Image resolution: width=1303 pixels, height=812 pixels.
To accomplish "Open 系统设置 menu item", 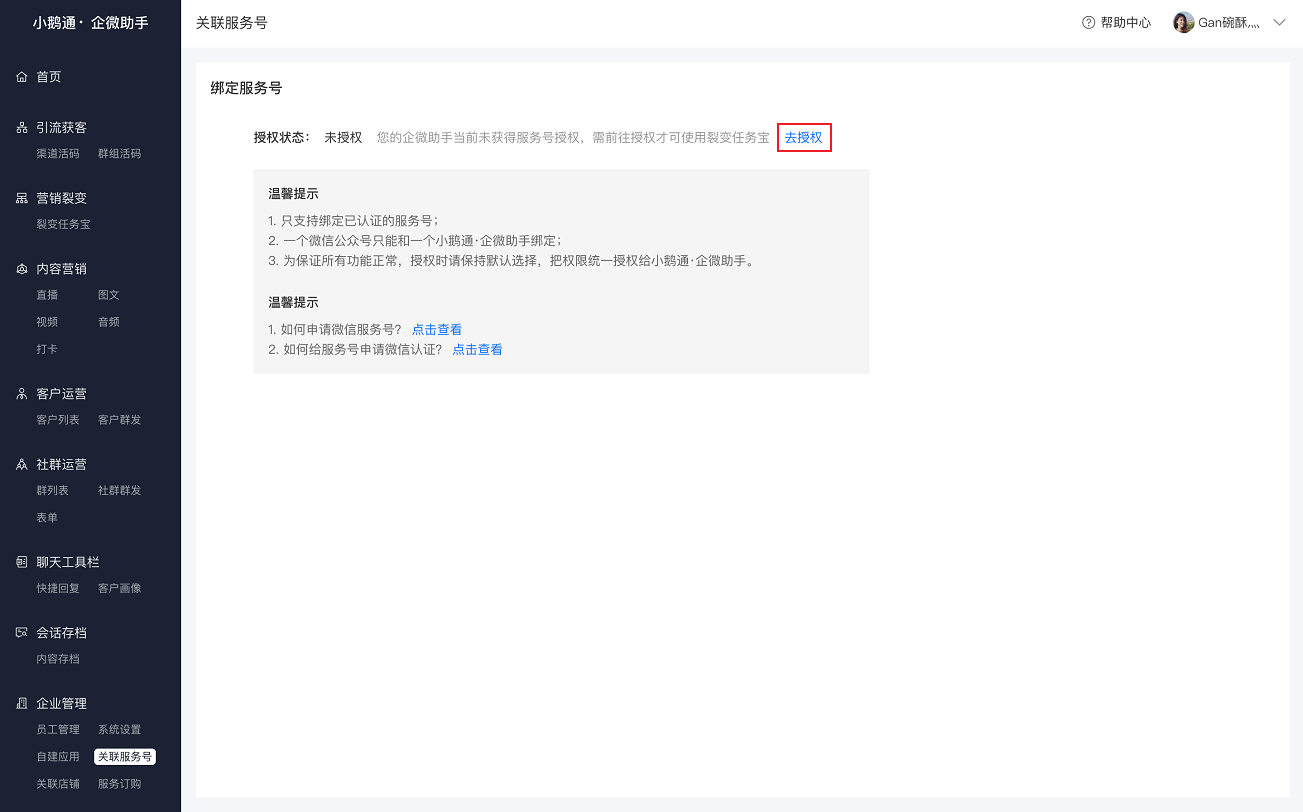I will coord(119,730).
